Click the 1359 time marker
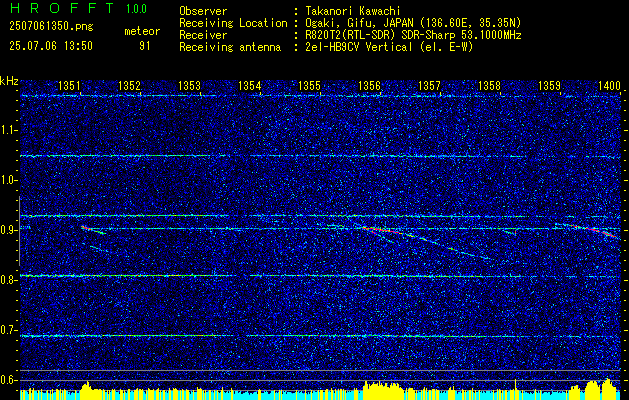The image size is (629, 400). [x=549, y=85]
